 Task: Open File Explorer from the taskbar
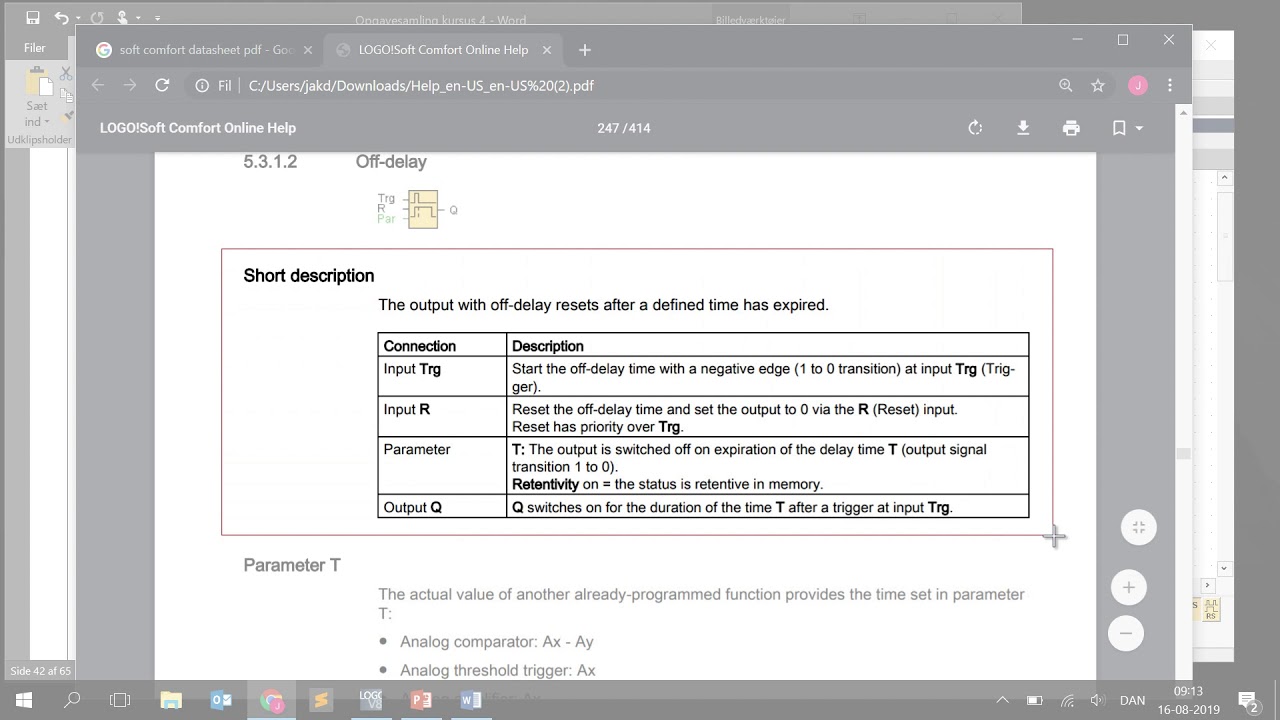coord(171,700)
